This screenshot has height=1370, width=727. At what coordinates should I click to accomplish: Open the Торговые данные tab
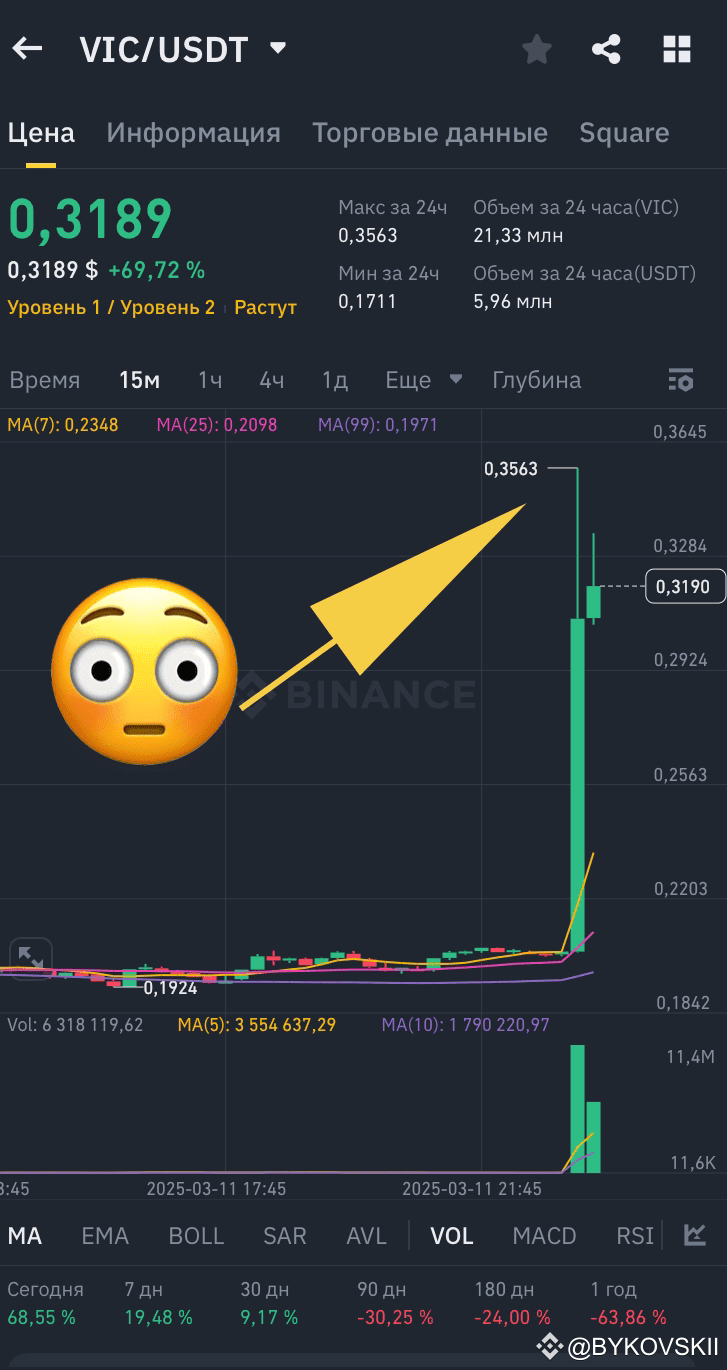(x=430, y=132)
